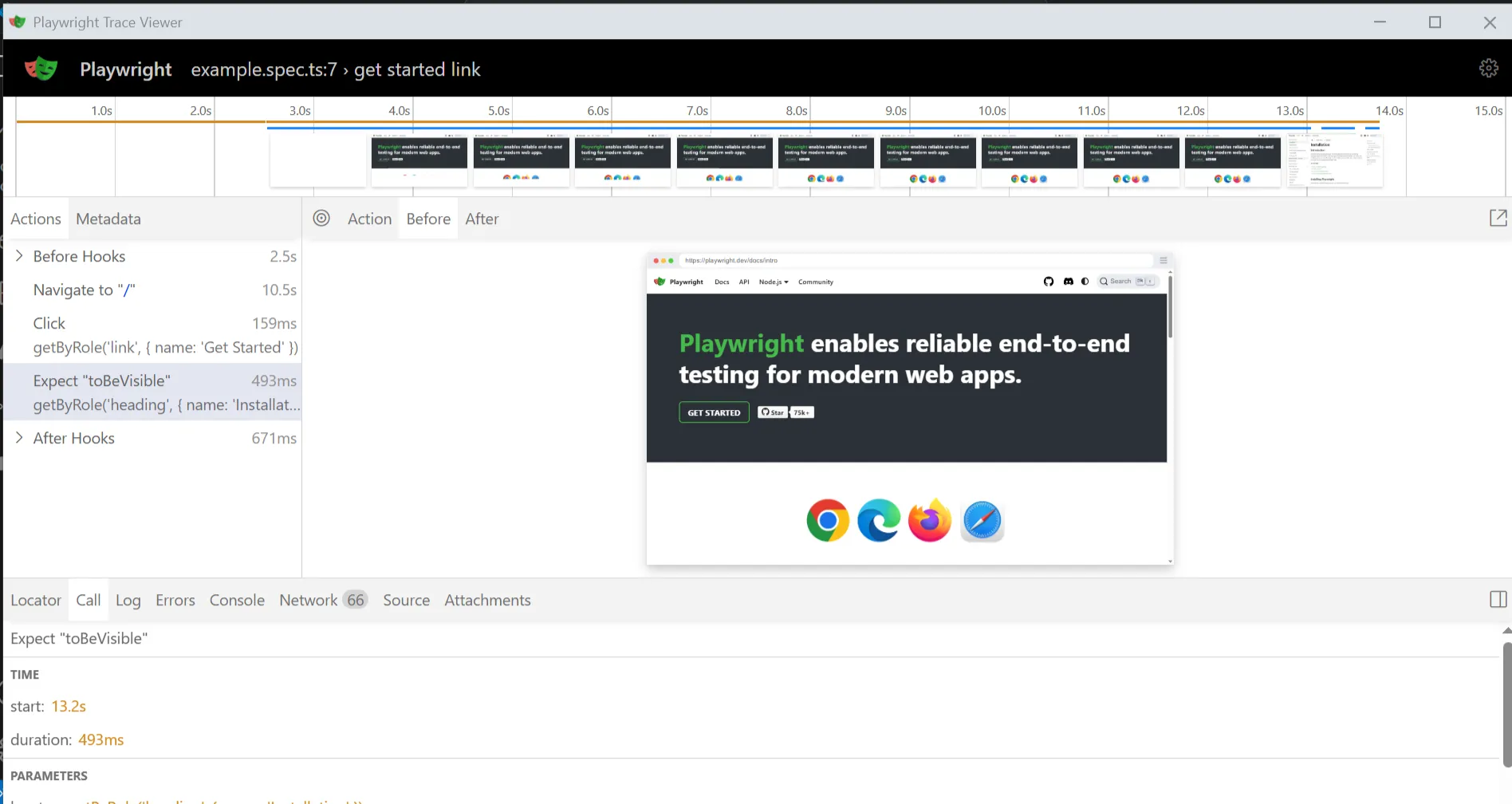This screenshot has height=804, width=1512.
Task: Open snapshot in new tab icon
Action: 1498,218
